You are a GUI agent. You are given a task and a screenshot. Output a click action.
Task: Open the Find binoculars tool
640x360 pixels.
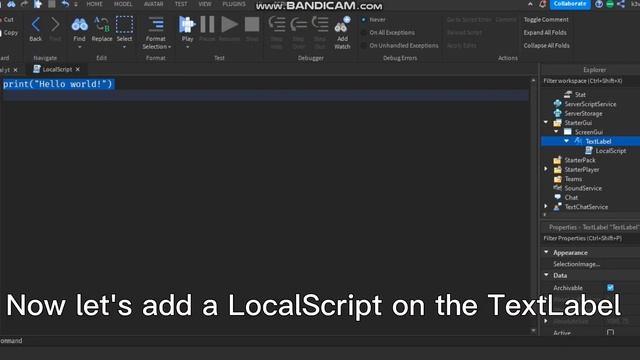tap(80, 24)
